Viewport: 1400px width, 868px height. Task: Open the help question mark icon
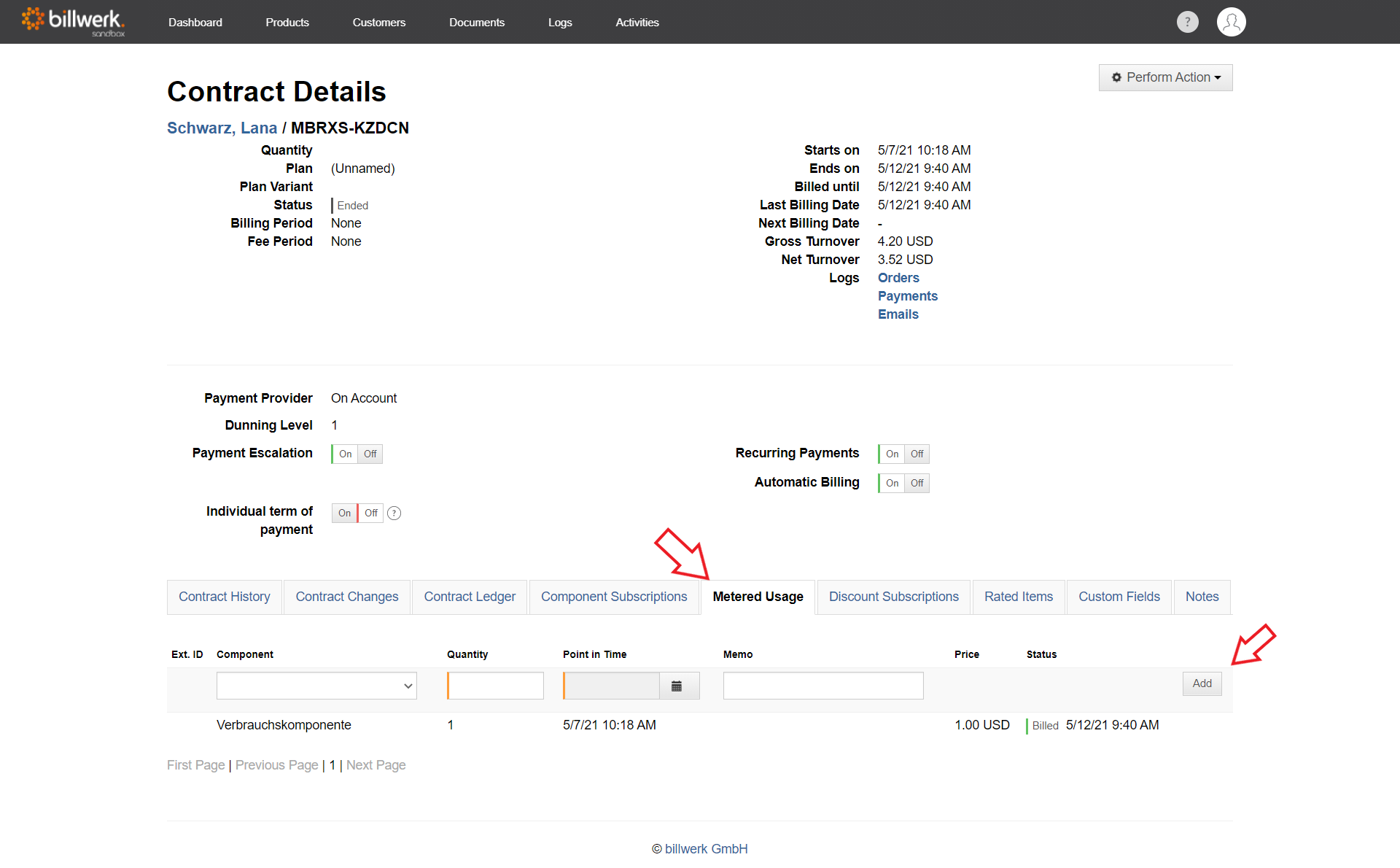1187,22
